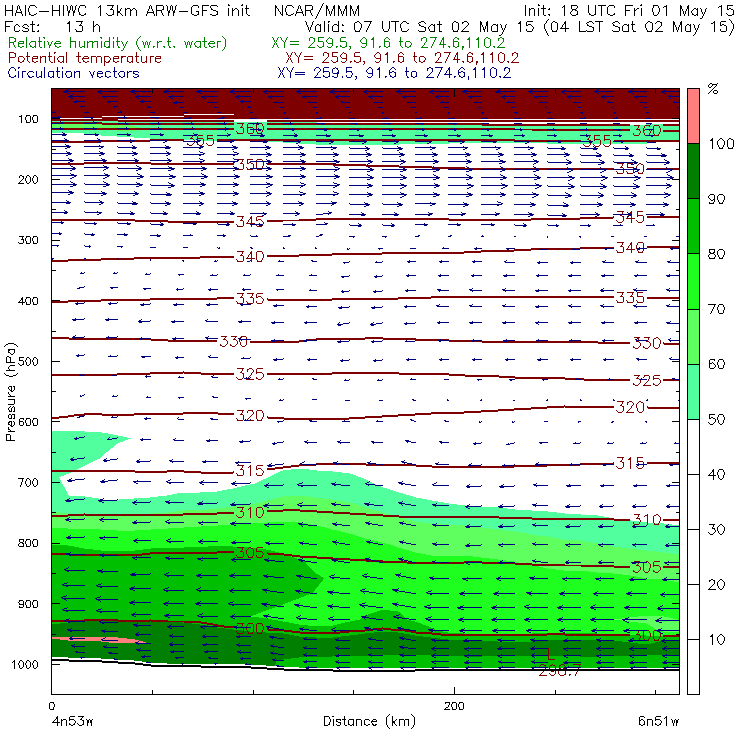
Task: Click the 'Distance (km)' axis title
Action: pyautogui.click(x=370, y=721)
